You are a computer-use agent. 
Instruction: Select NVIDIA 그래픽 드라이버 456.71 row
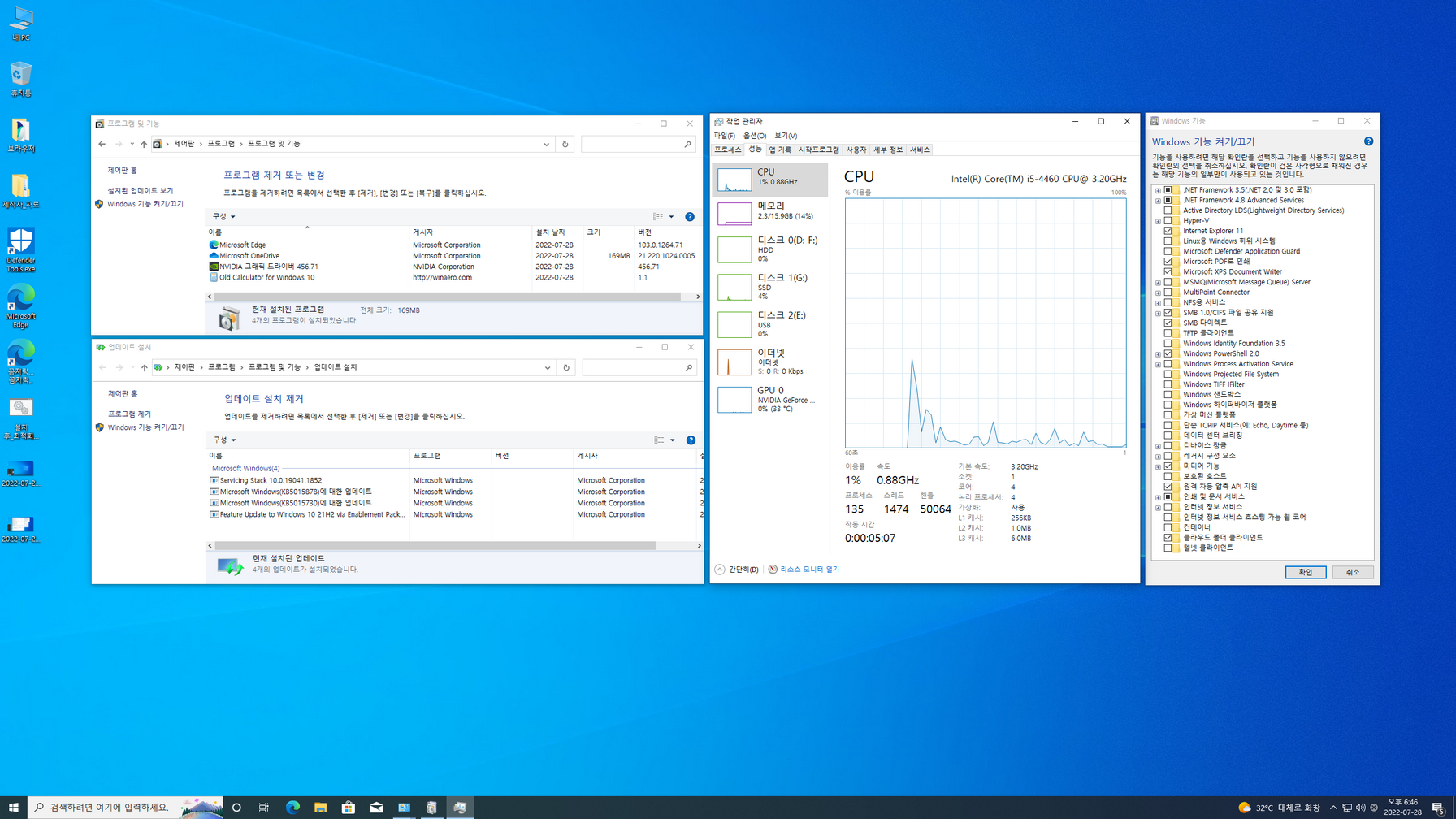(x=453, y=266)
